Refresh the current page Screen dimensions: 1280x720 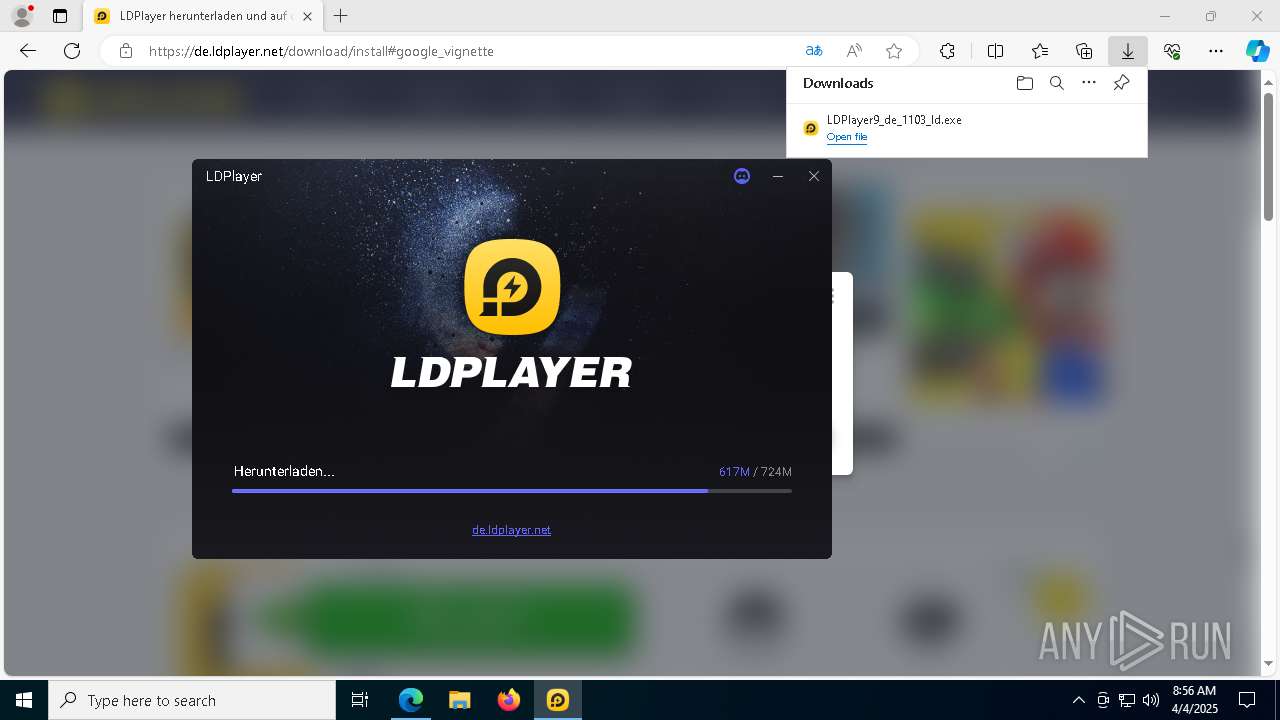72,51
